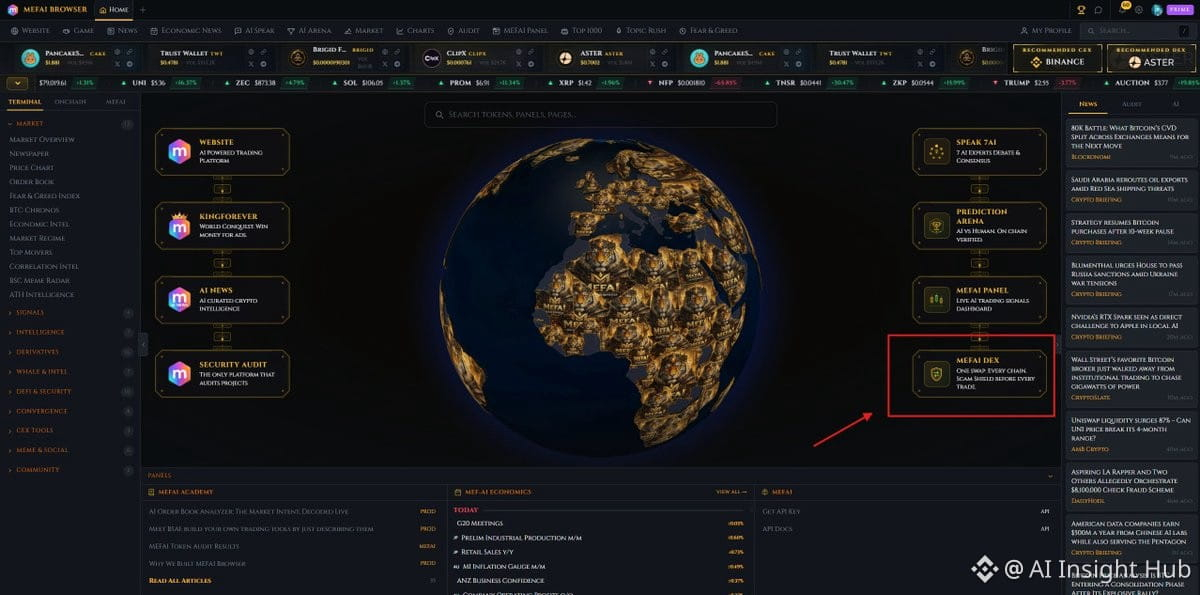Go to News in the top navigation bar
Image resolution: width=1200 pixels, height=595 pixels.
click(122, 31)
